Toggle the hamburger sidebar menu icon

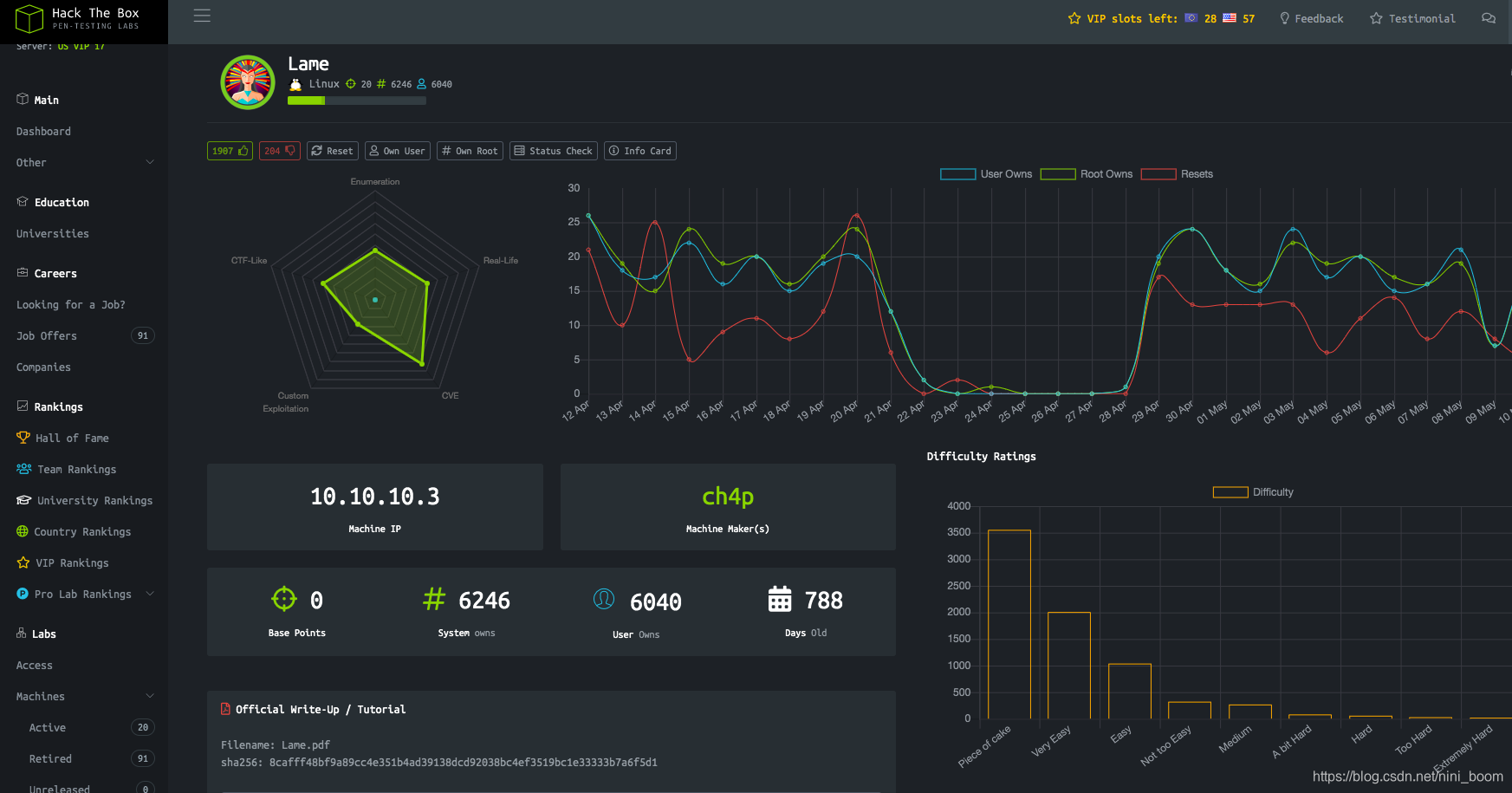[x=202, y=16]
